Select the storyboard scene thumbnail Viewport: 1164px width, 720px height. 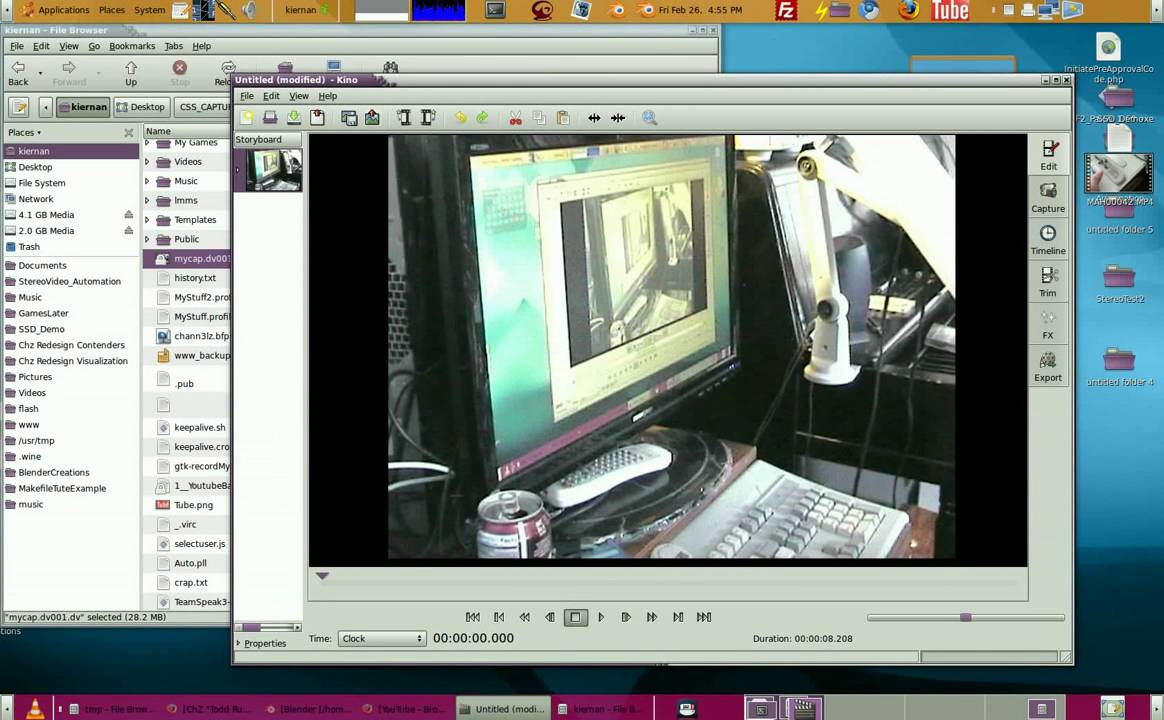coord(273,170)
